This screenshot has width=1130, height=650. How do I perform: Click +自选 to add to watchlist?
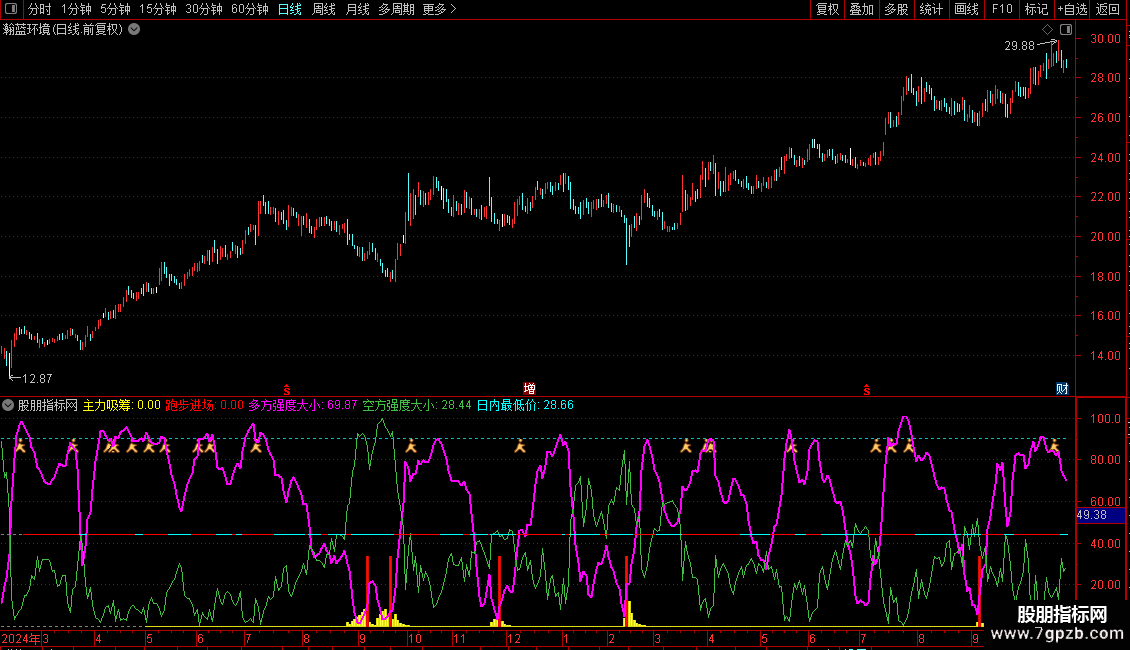click(x=1072, y=10)
